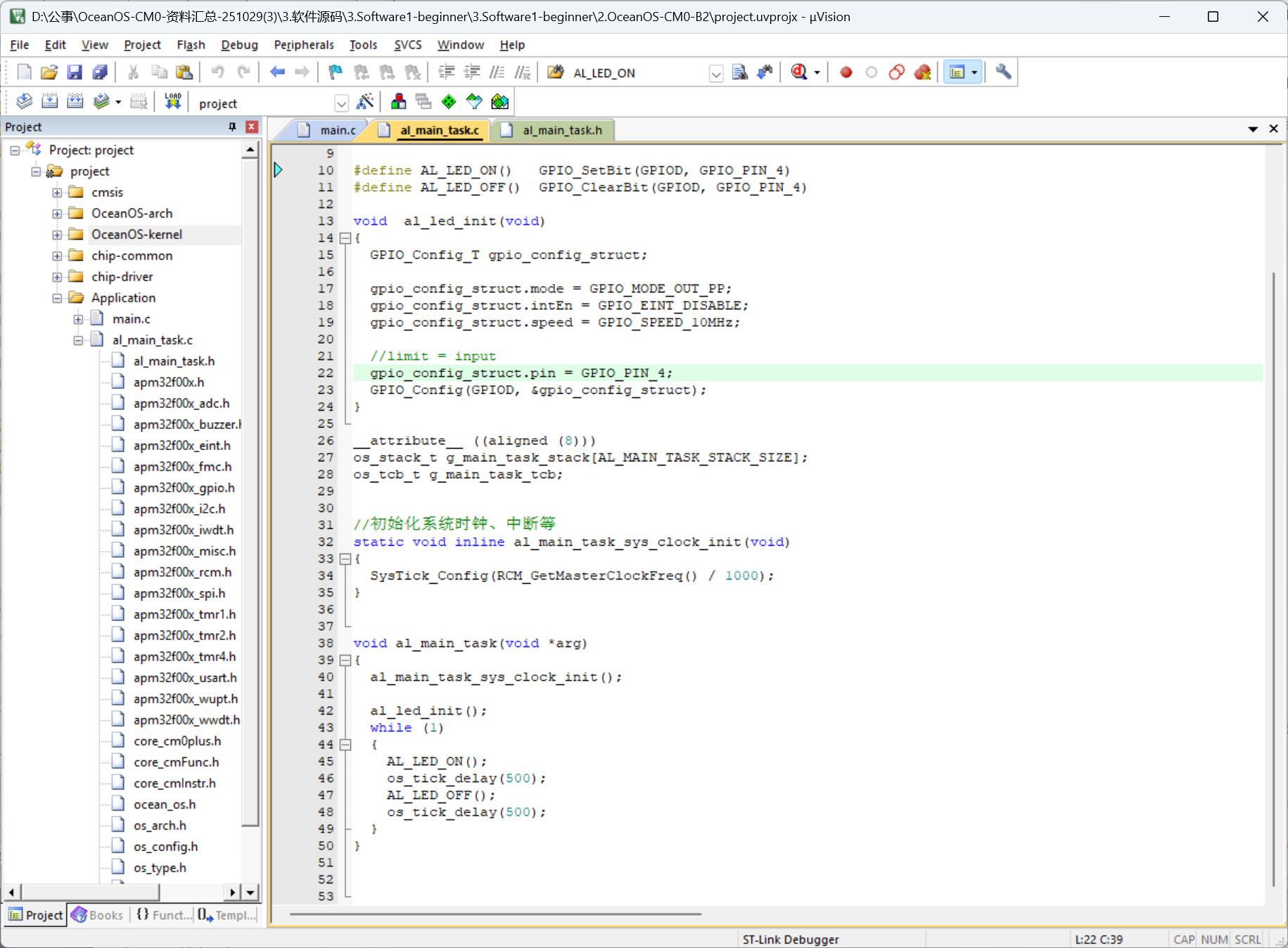Viewport: 1288px width, 948px height.
Task: Save all open files
Action: point(100,72)
